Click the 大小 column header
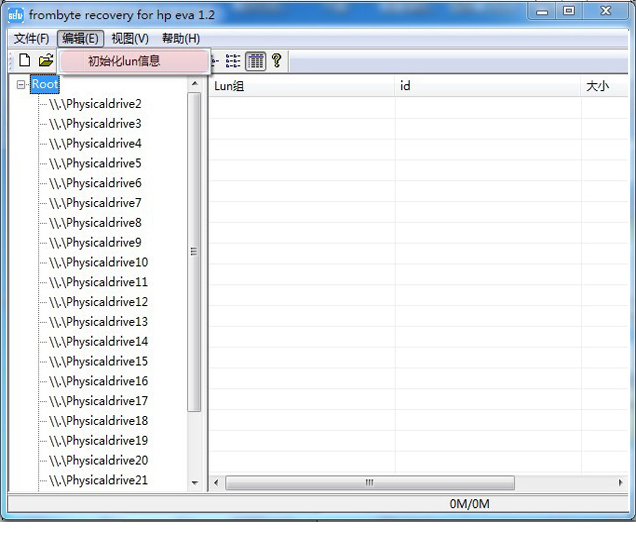This screenshot has height=547, width=636. (605, 86)
